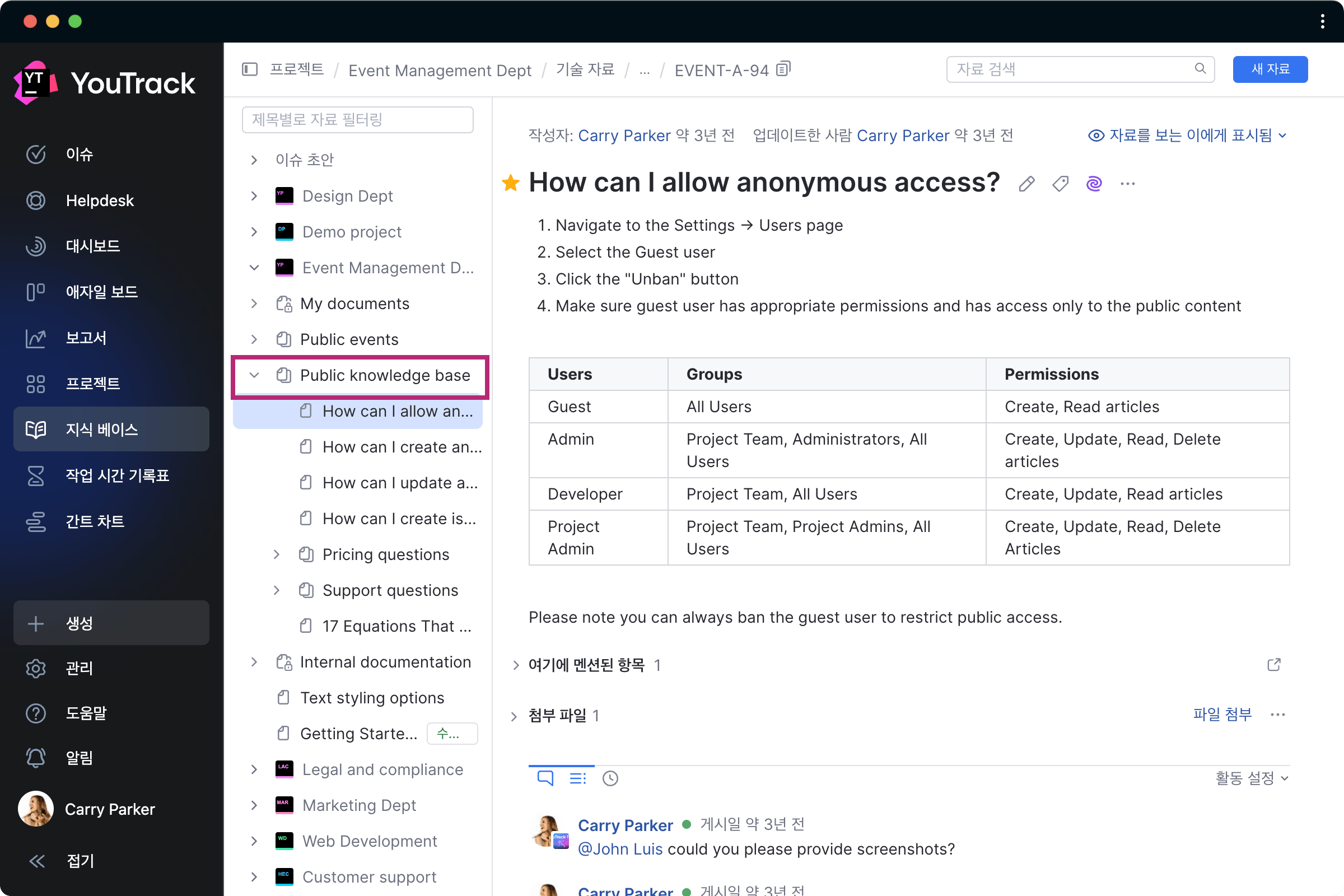Copy the EVENT-A-94 article ID icon
Screen dimensions: 1344x896
[x=783, y=69]
